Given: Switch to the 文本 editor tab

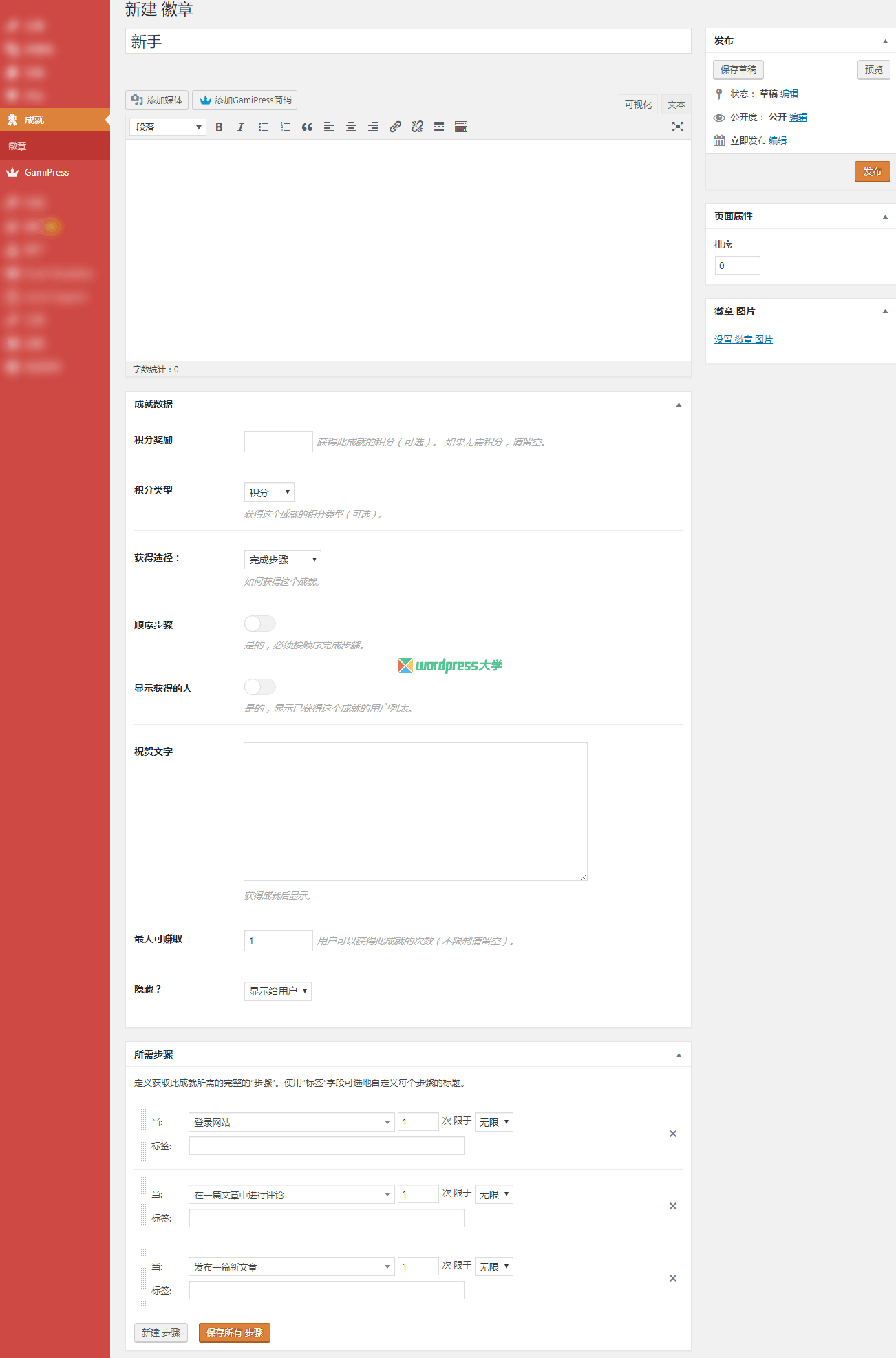Looking at the screenshot, I should (x=676, y=105).
